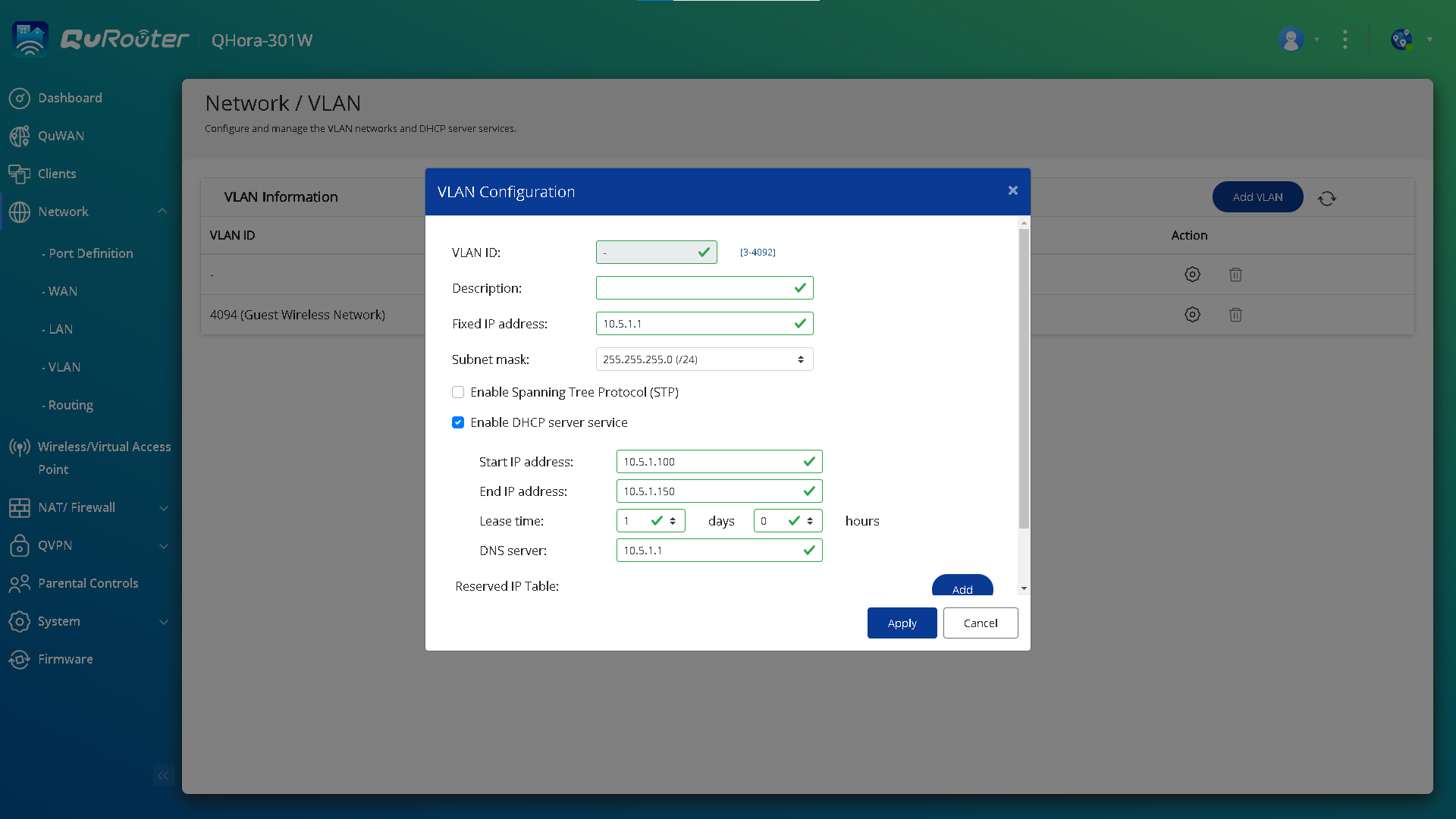The height and width of the screenshot is (819, 1456).
Task: Open the Subnet mask dropdown
Action: [x=704, y=359]
